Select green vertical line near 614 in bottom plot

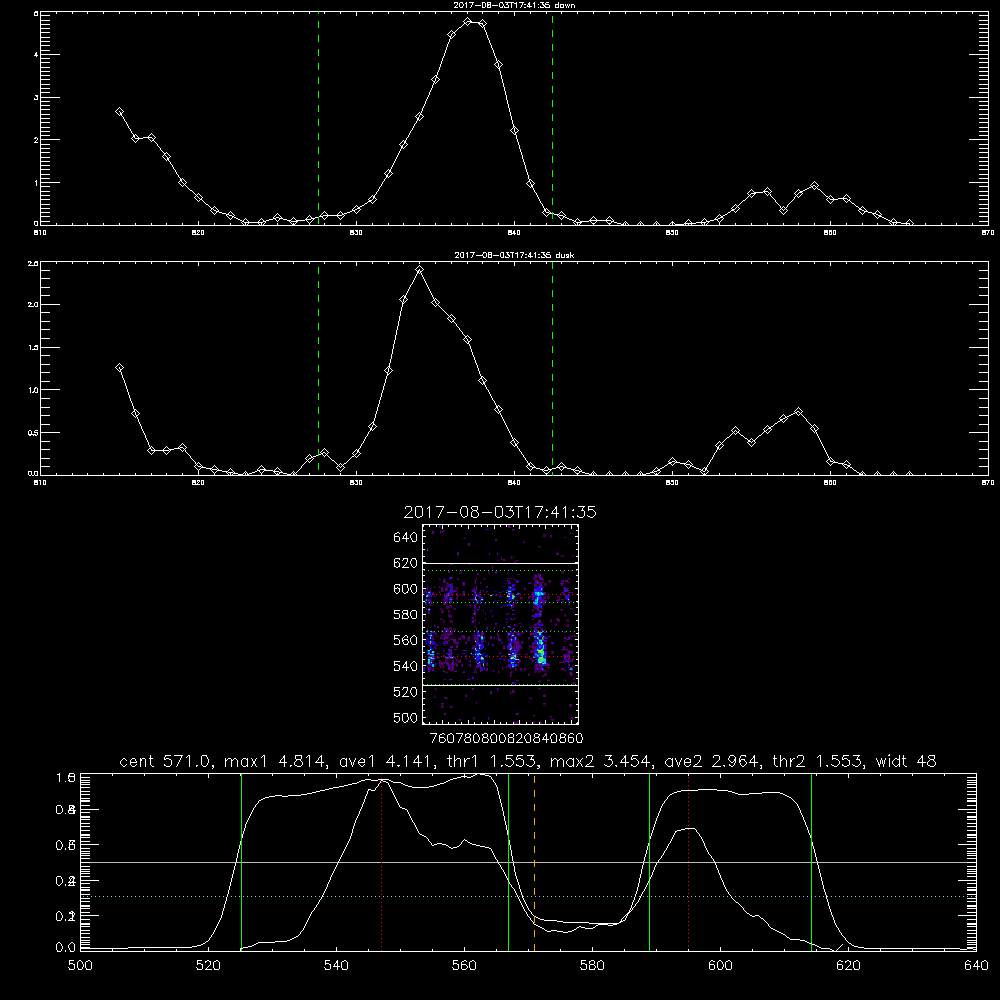click(812, 862)
